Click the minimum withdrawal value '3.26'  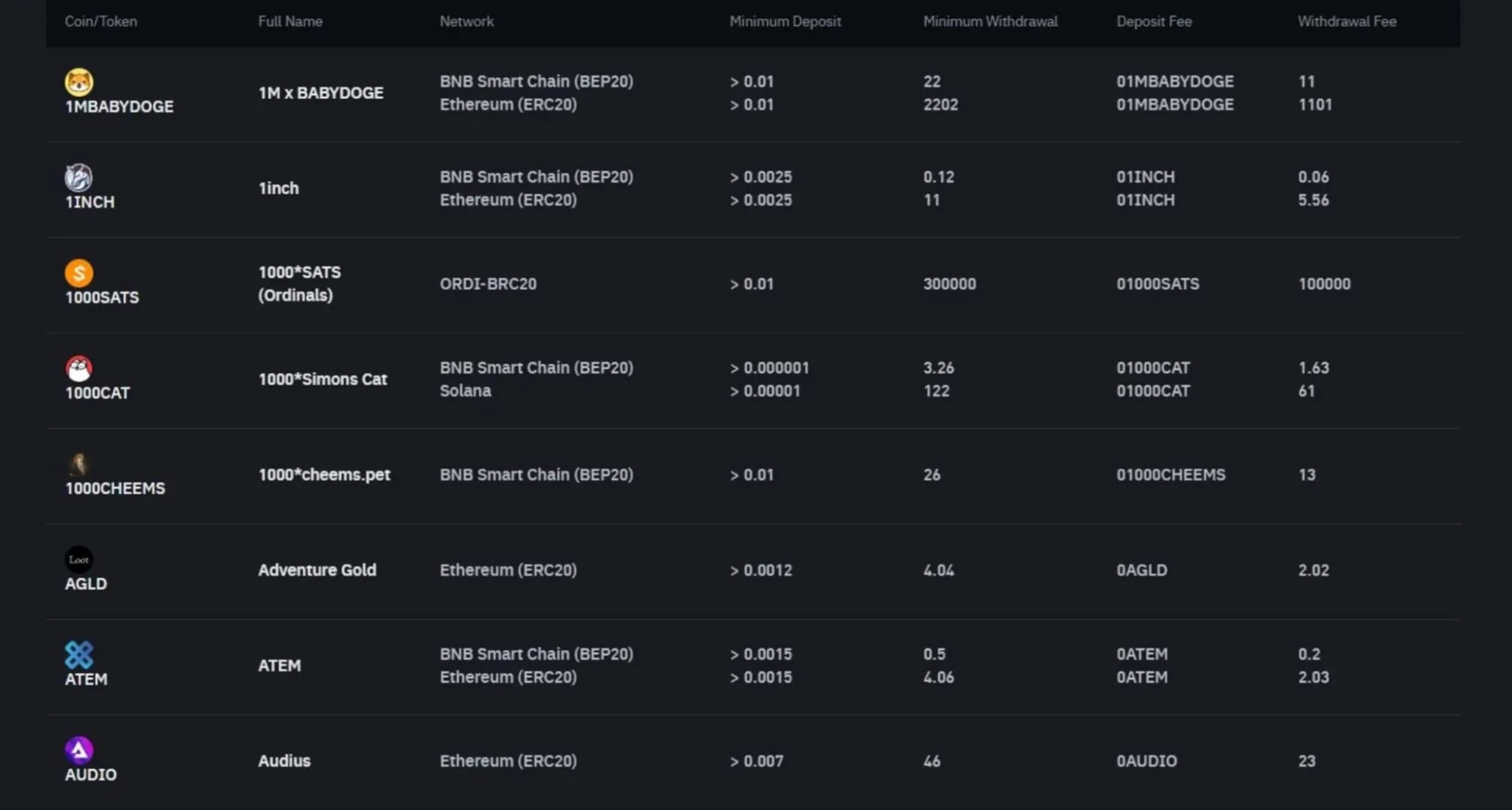coord(939,368)
